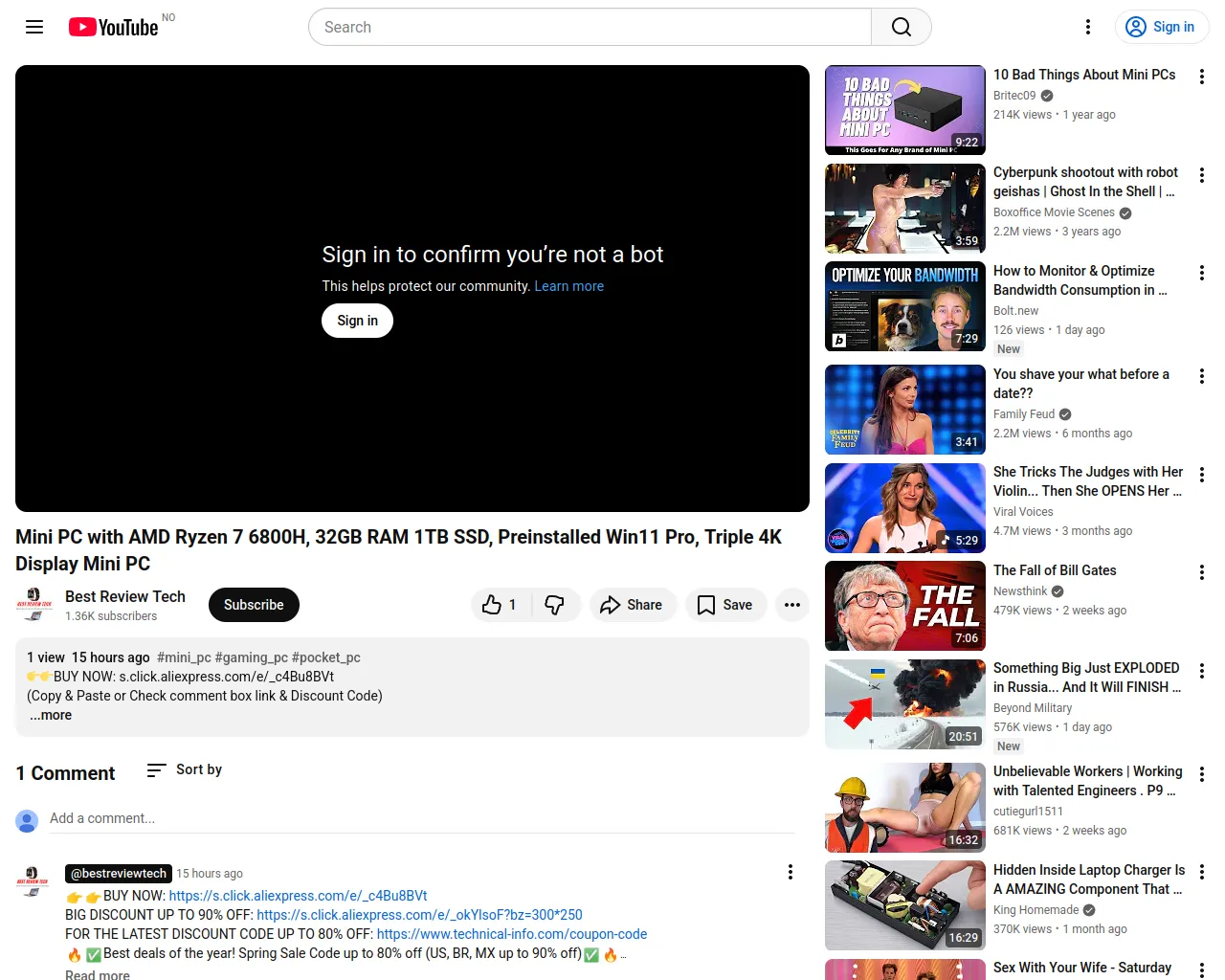Open options for Bandwidth Consumption video
The image size is (1225, 980).
[1202, 274]
